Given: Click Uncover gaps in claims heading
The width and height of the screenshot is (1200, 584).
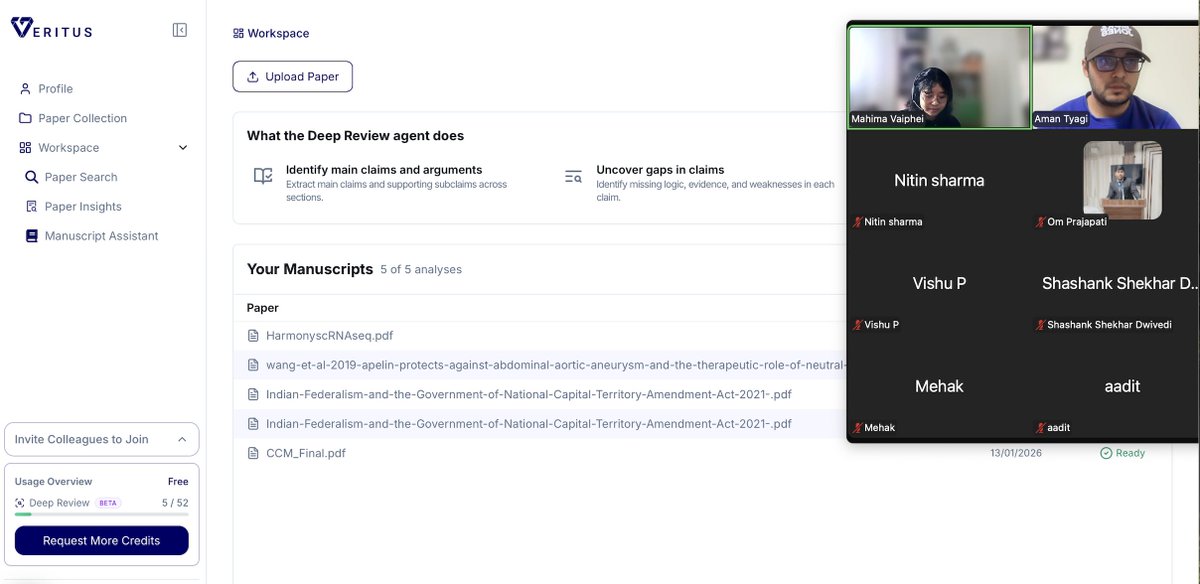Looking at the screenshot, I should coord(660,170).
